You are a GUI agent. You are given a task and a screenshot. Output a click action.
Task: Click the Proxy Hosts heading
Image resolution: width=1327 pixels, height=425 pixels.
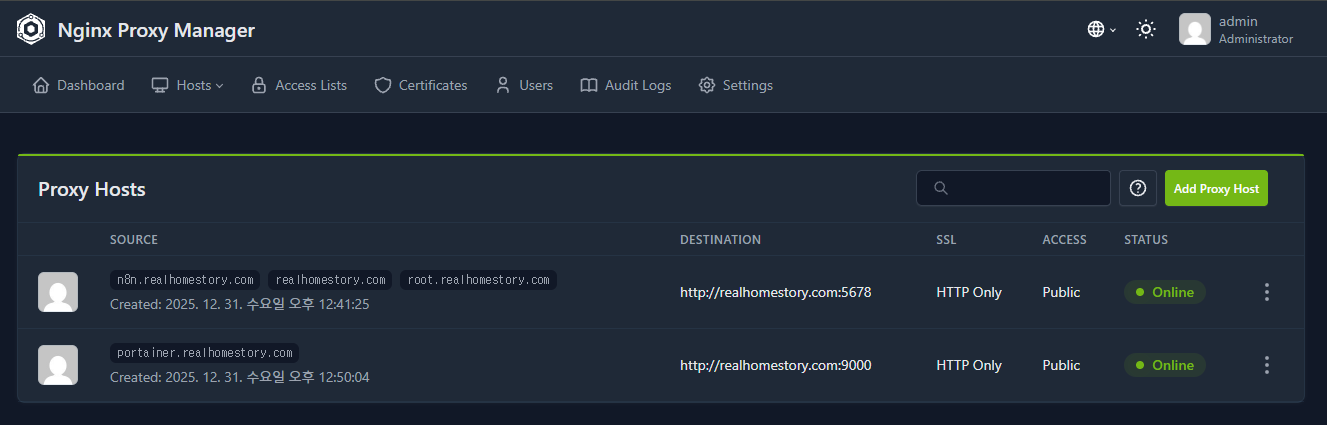tap(92, 189)
